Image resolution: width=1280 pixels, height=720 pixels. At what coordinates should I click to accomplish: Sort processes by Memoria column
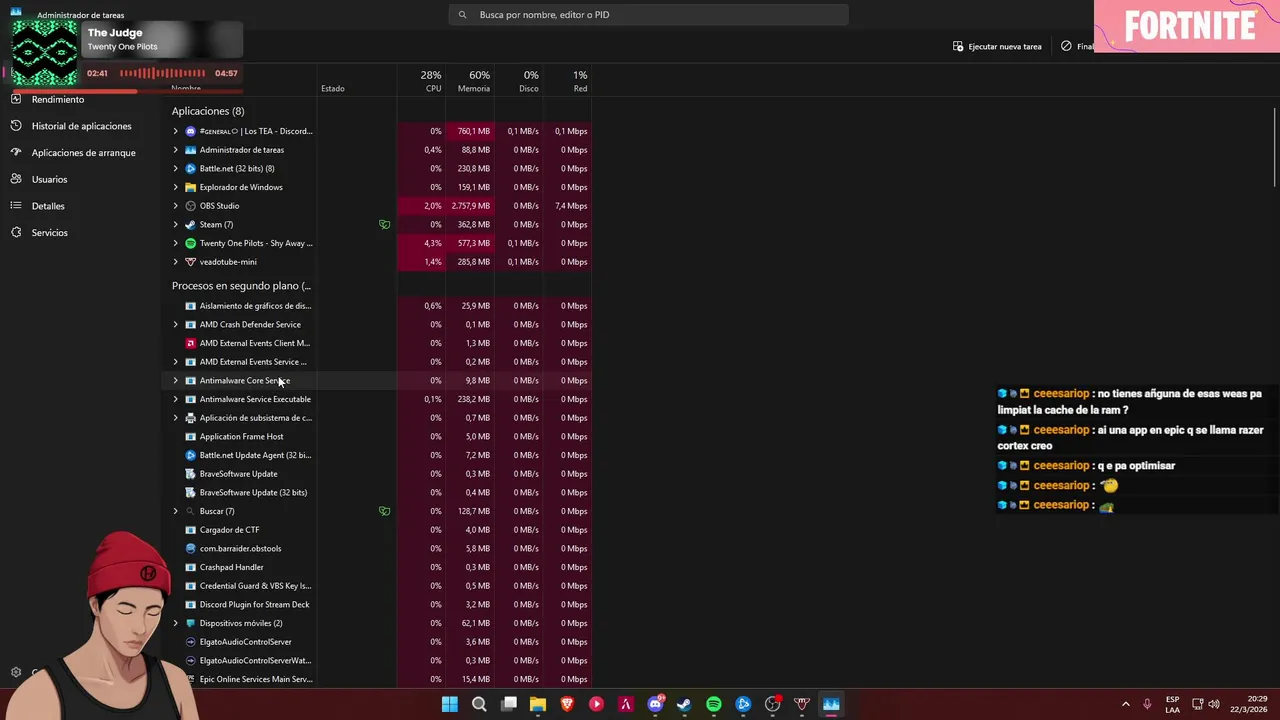(x=470, y=81)
